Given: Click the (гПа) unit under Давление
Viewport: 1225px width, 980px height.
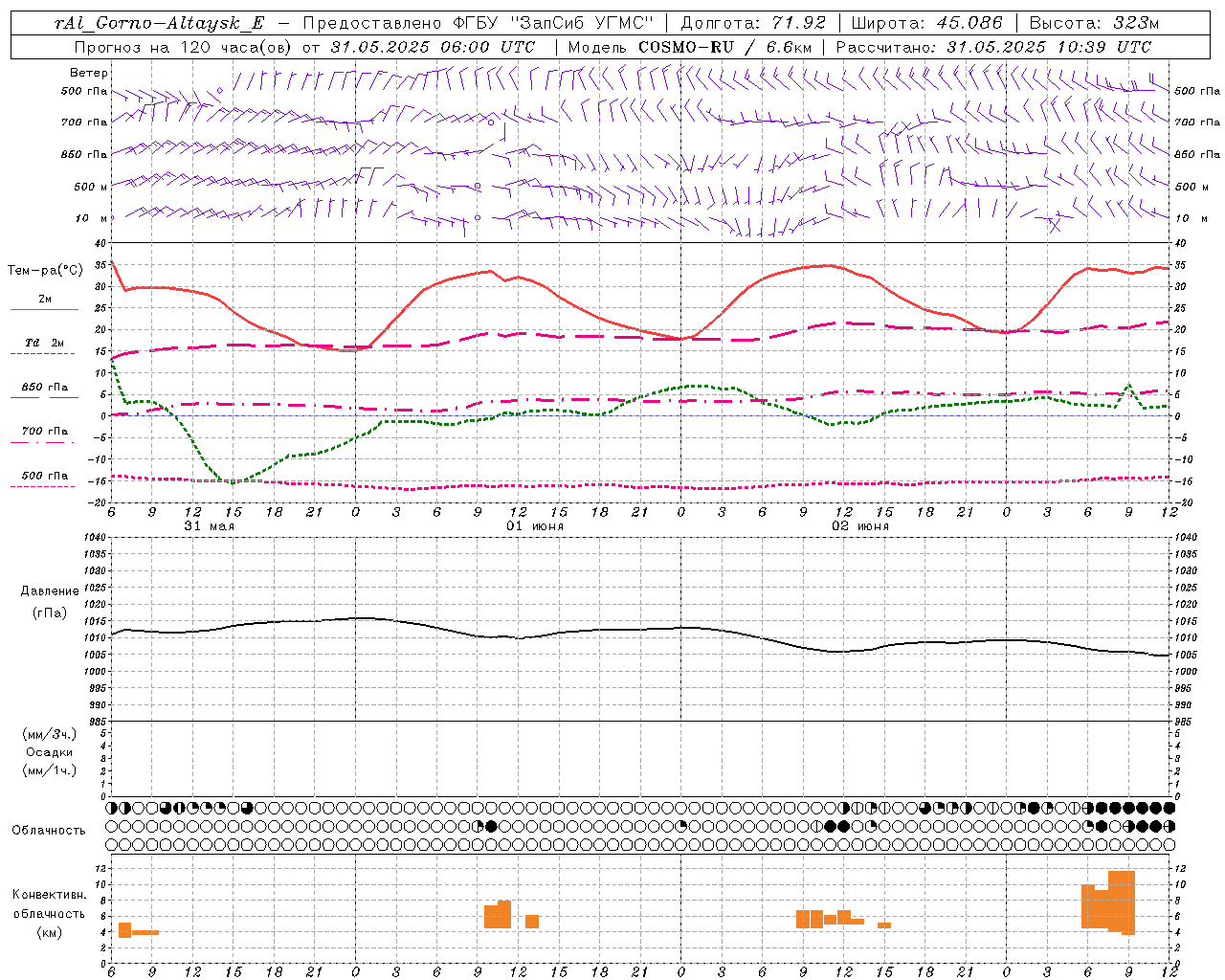Looking at the screenshot, I should point(50,612).
